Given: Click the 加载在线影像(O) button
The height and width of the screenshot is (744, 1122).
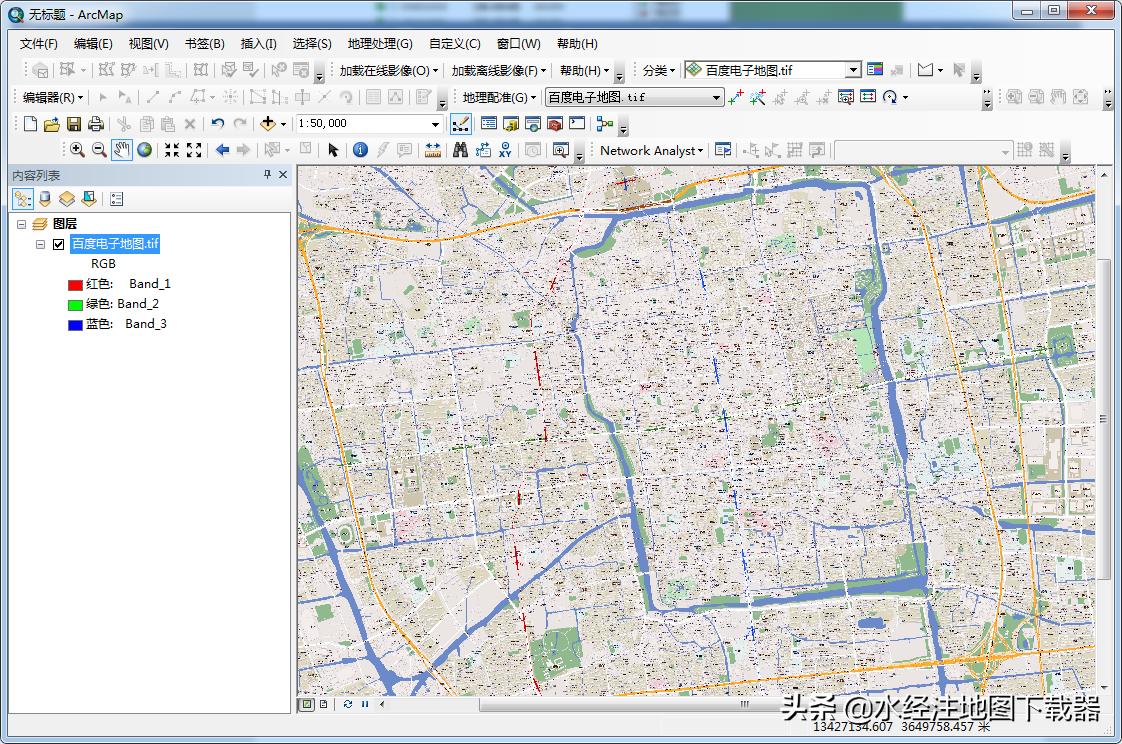Looking at the screenshot, I should (387, 71).
